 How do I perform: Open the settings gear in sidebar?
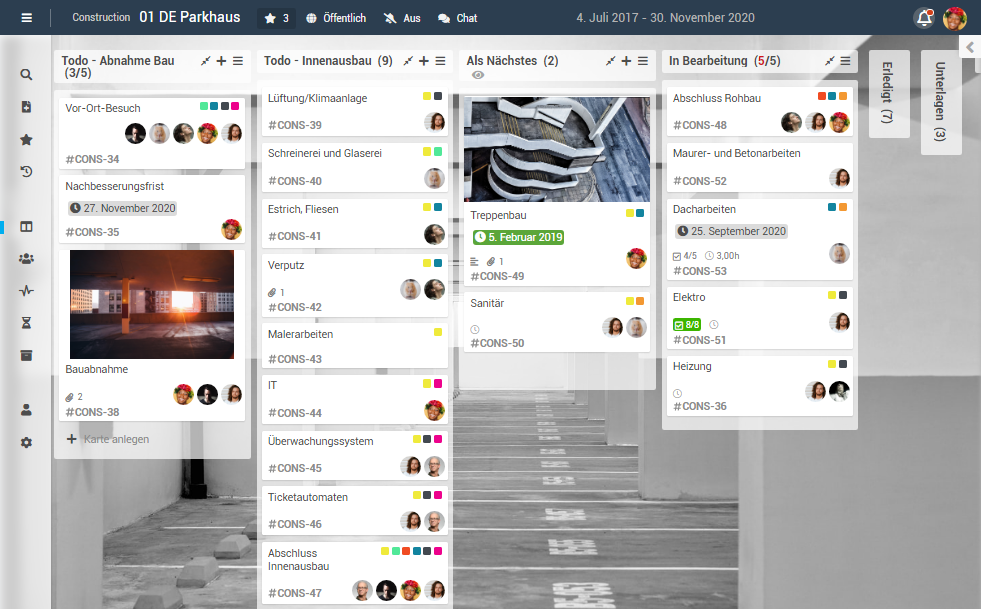point(26,443)
